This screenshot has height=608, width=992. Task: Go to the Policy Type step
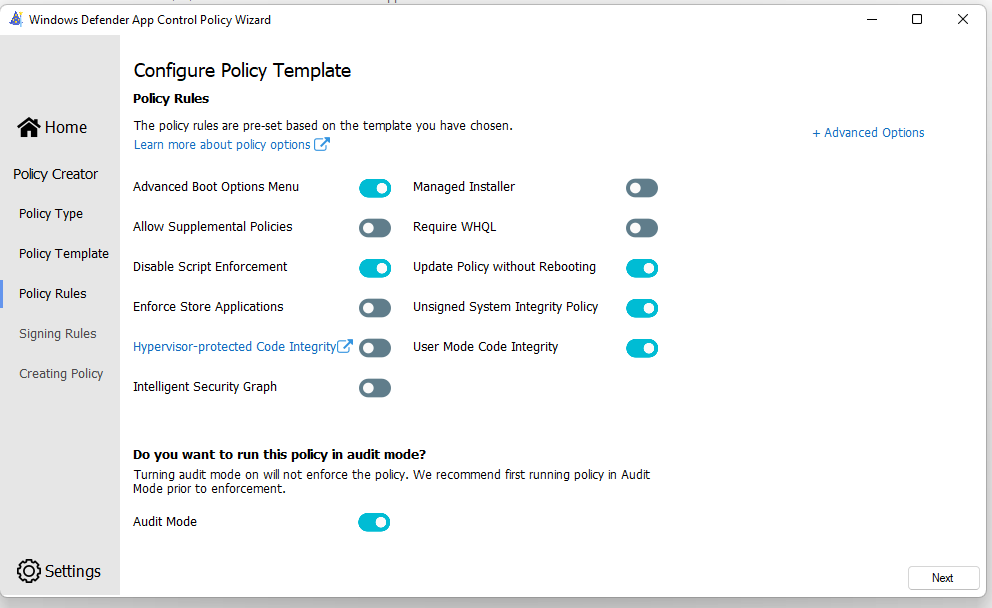[x=51, y=214]
